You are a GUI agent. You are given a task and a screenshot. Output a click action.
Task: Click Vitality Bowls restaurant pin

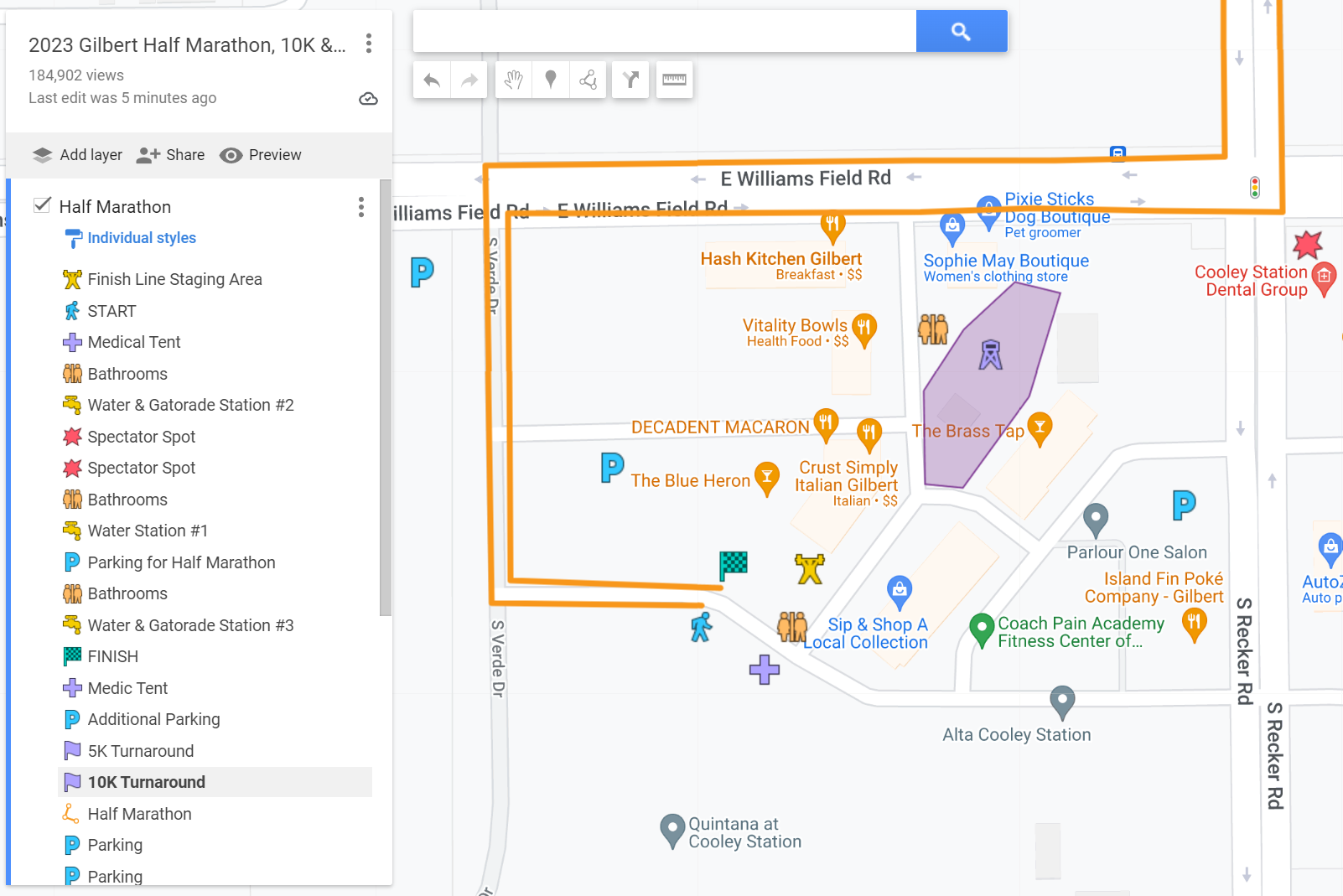tap(864, 329)
